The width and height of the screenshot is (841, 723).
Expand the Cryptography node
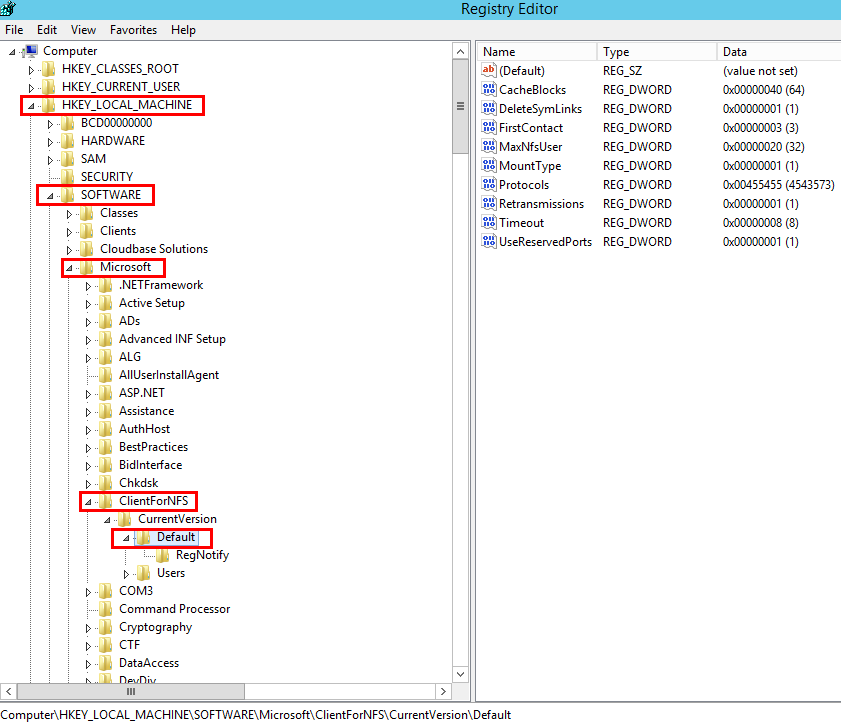pyautogui.click(x=88, y=628)
